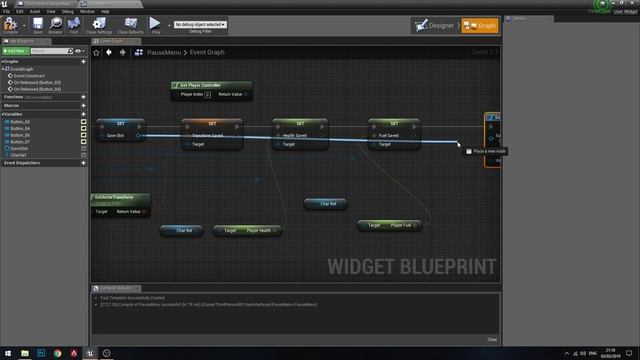Select the Button_85 variable
640x360 pixels.
[x=20, y=135]
